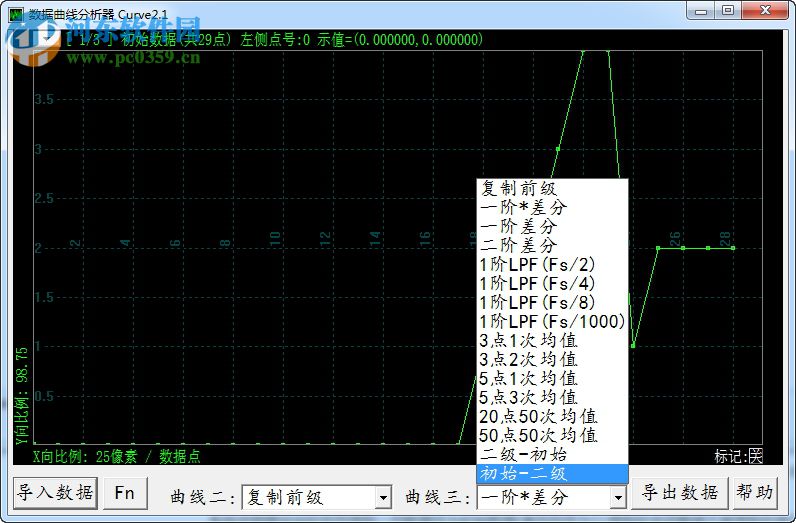Pick 1阶LPF(Fs/8) filter option
The height and width of the screenshot is (523, 796).
pos(552,303)
